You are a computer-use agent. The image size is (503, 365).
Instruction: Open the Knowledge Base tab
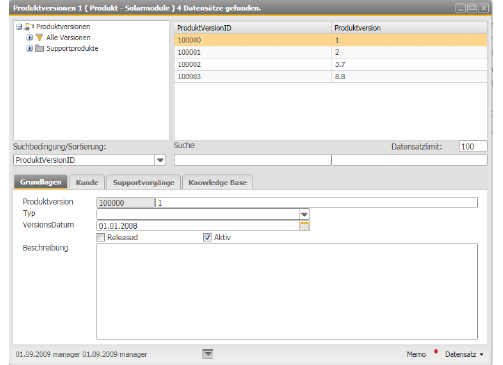(218, 182)
